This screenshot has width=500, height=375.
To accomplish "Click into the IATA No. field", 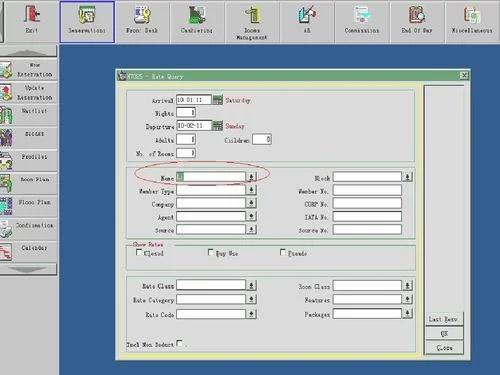I will tap(367, 216).
